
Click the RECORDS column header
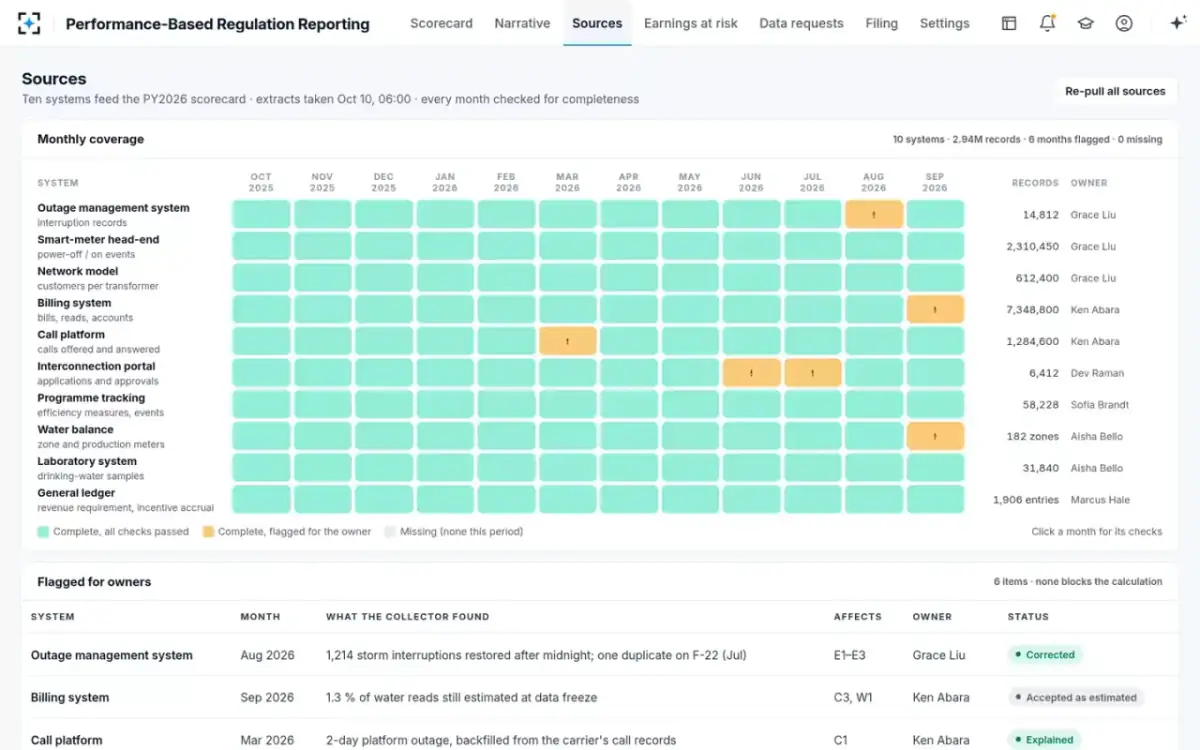[1035, 183]
